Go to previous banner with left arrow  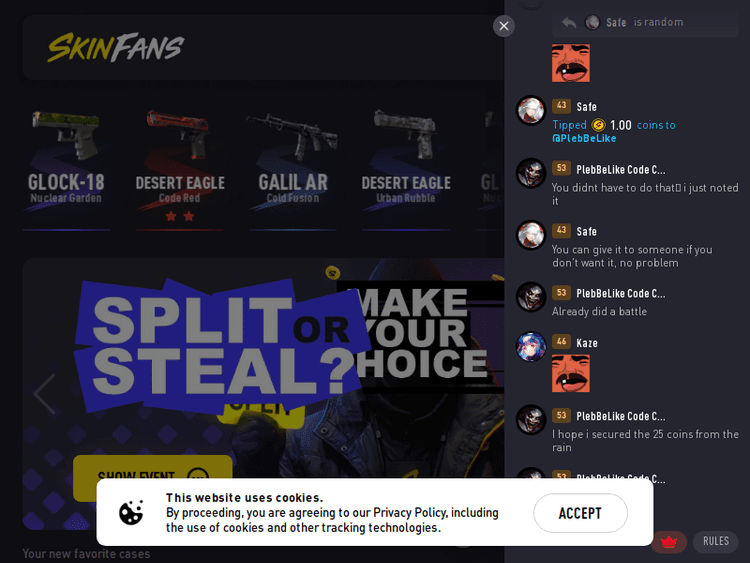[x=45, y=394]
